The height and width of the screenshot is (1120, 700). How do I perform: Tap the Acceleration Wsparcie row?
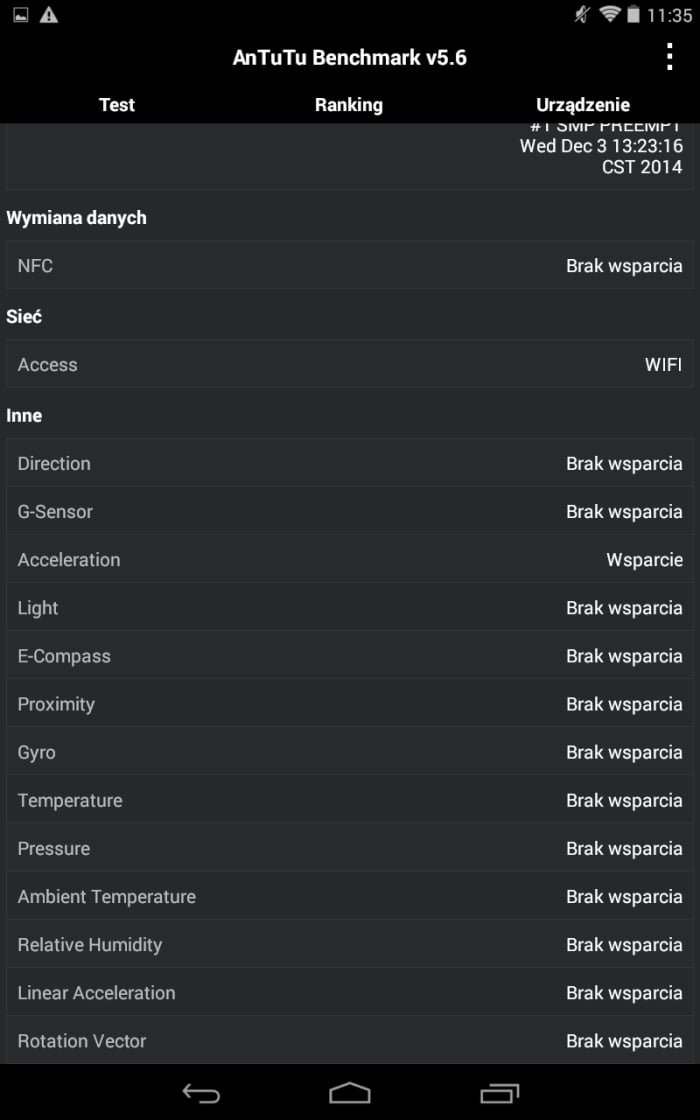350,559
